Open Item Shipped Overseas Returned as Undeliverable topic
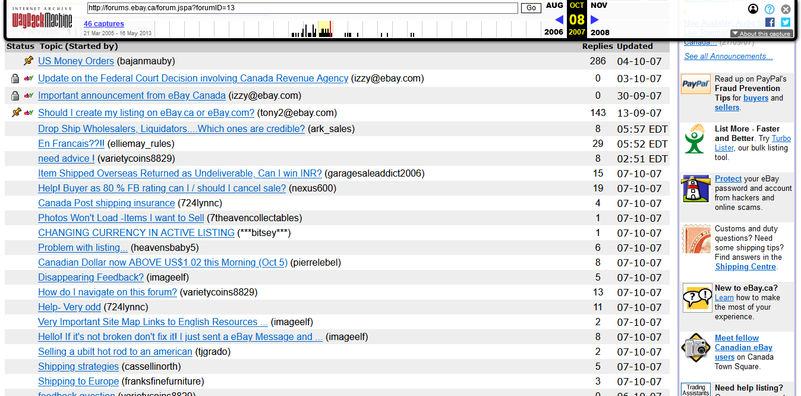 [x=180, y=173]
